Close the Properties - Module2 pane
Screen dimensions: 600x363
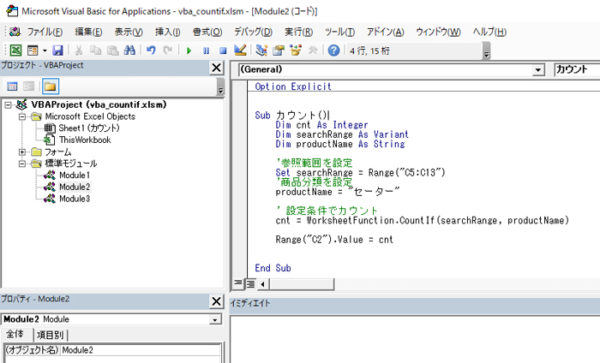tap(216, 301)
